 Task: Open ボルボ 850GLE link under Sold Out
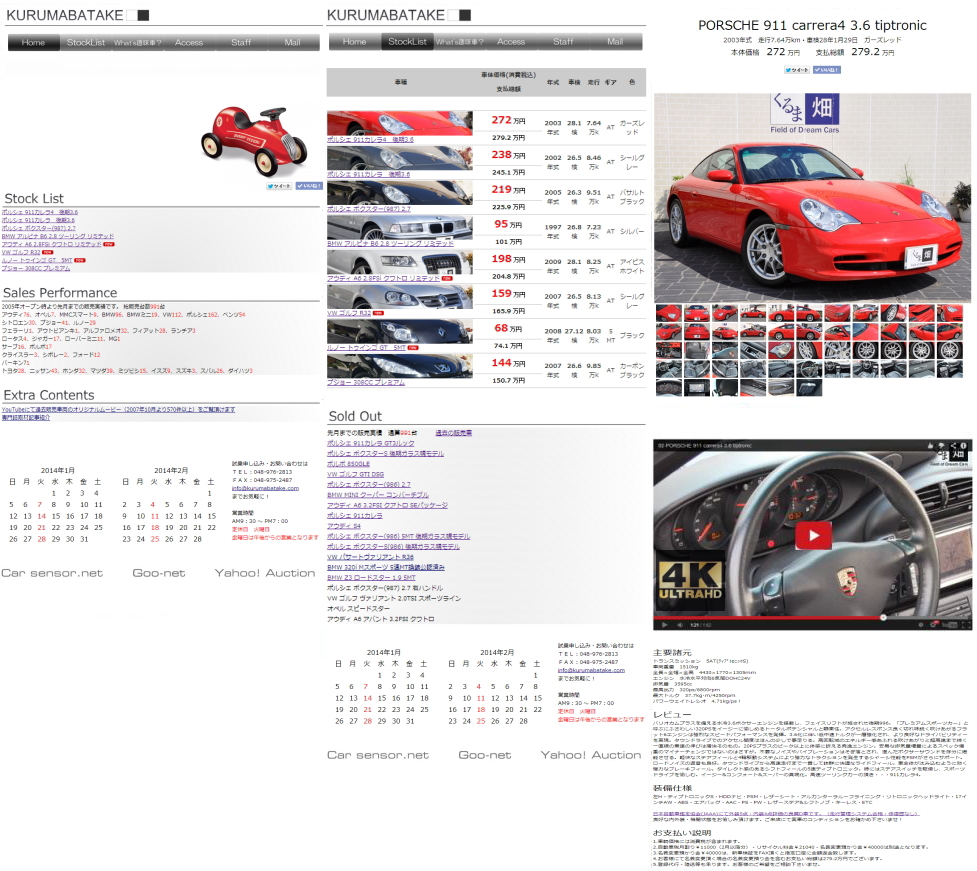pos(348,464)
